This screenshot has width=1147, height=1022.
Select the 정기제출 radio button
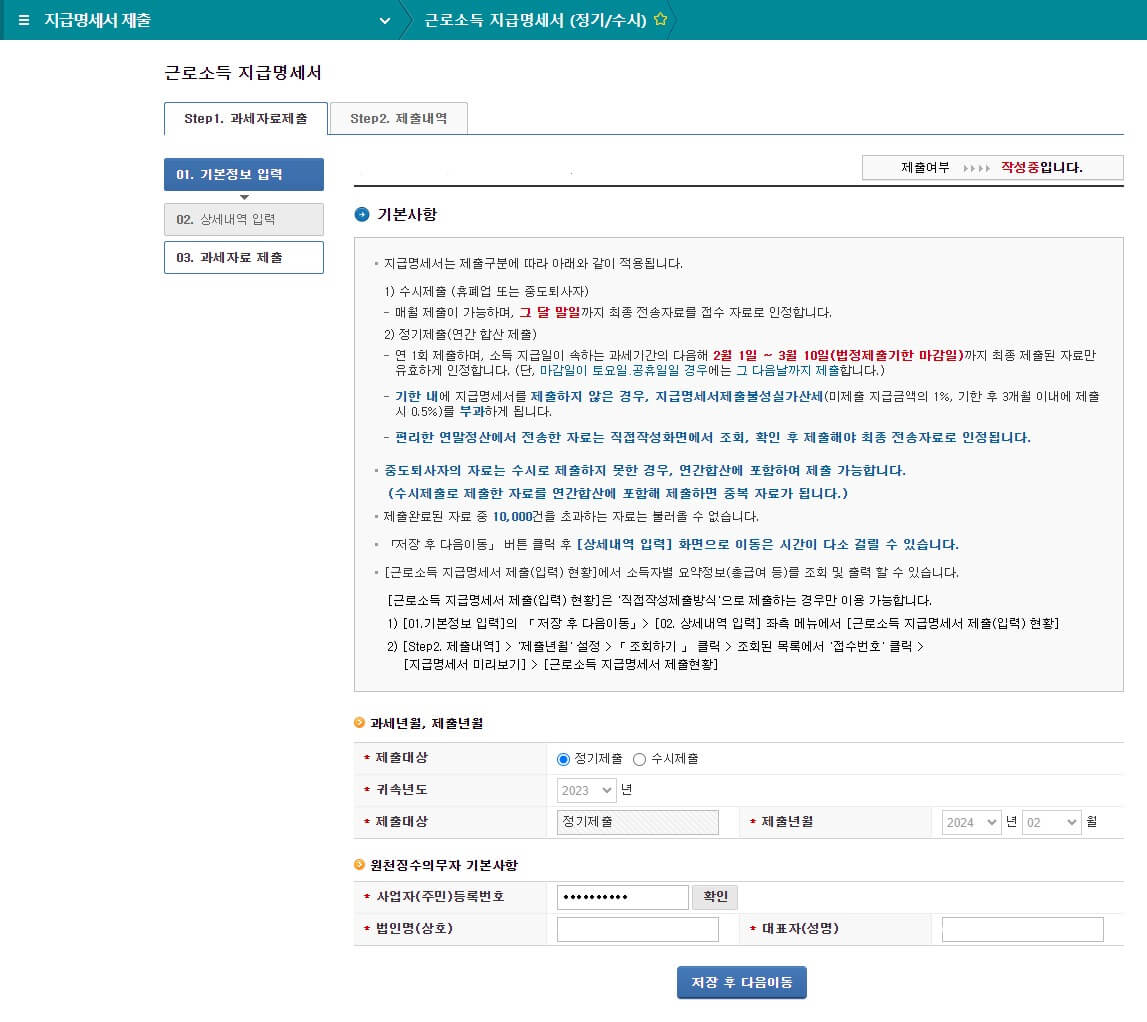click(563, 759)
